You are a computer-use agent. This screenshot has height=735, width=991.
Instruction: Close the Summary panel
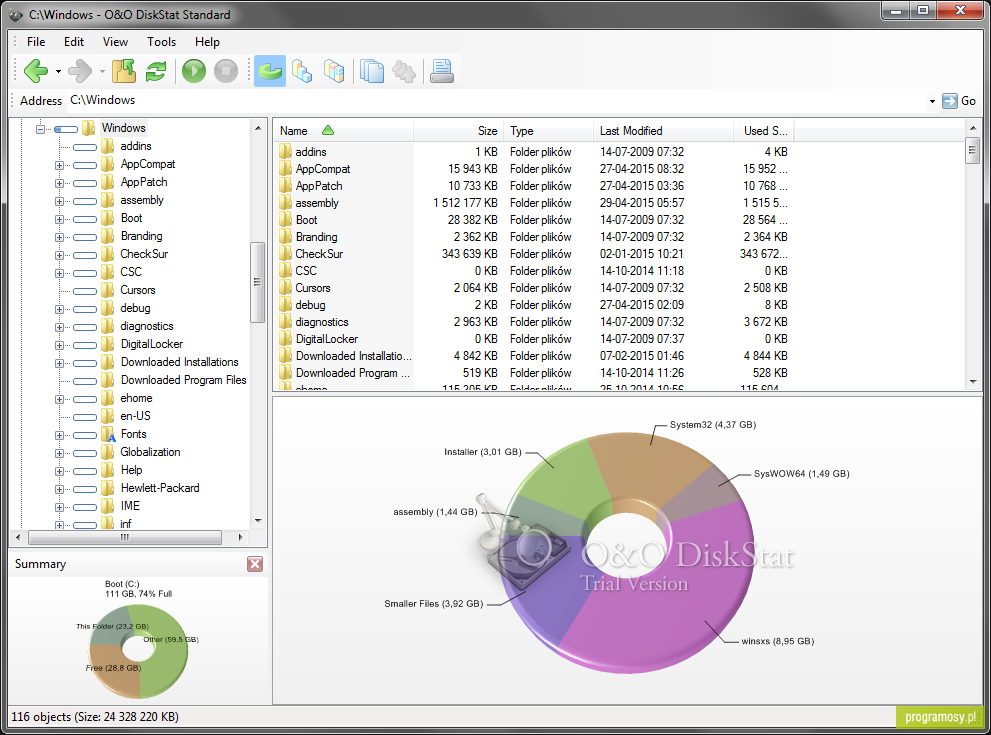[255, 564]
